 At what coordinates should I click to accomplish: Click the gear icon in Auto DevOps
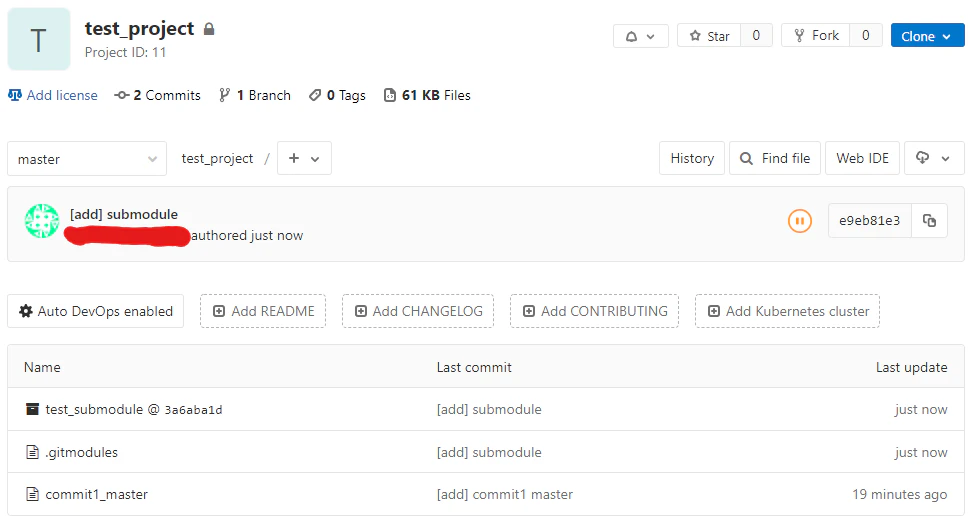click(x=26, y=311)
